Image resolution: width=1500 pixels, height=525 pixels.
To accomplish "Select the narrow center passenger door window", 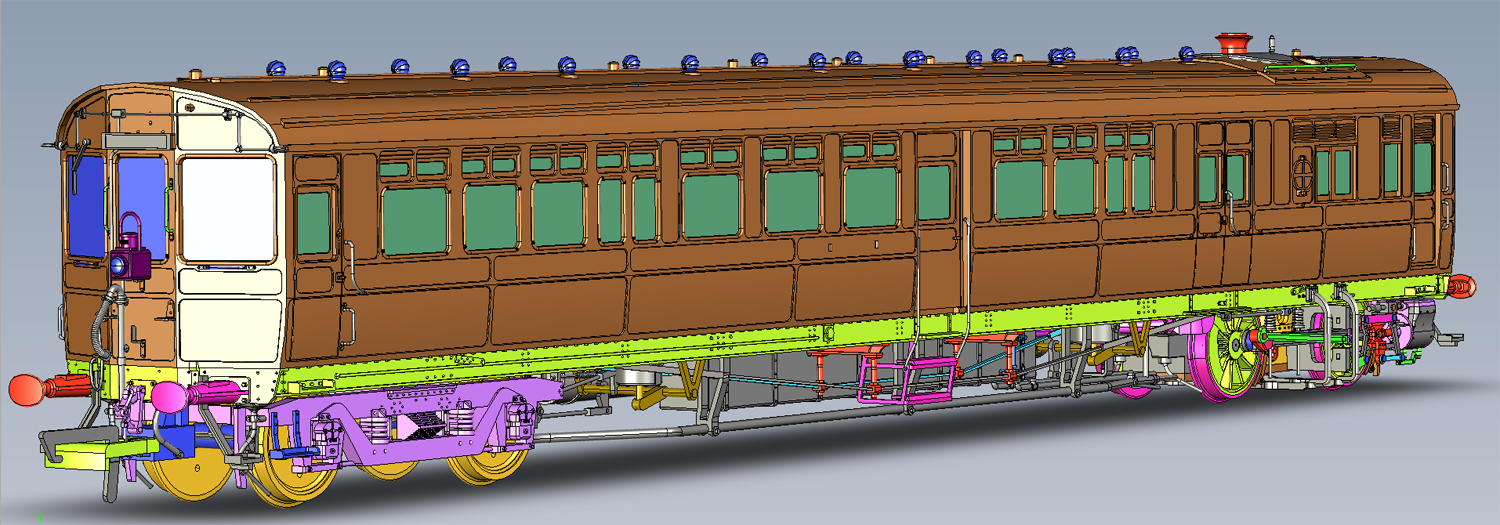I will pos(935,192).
